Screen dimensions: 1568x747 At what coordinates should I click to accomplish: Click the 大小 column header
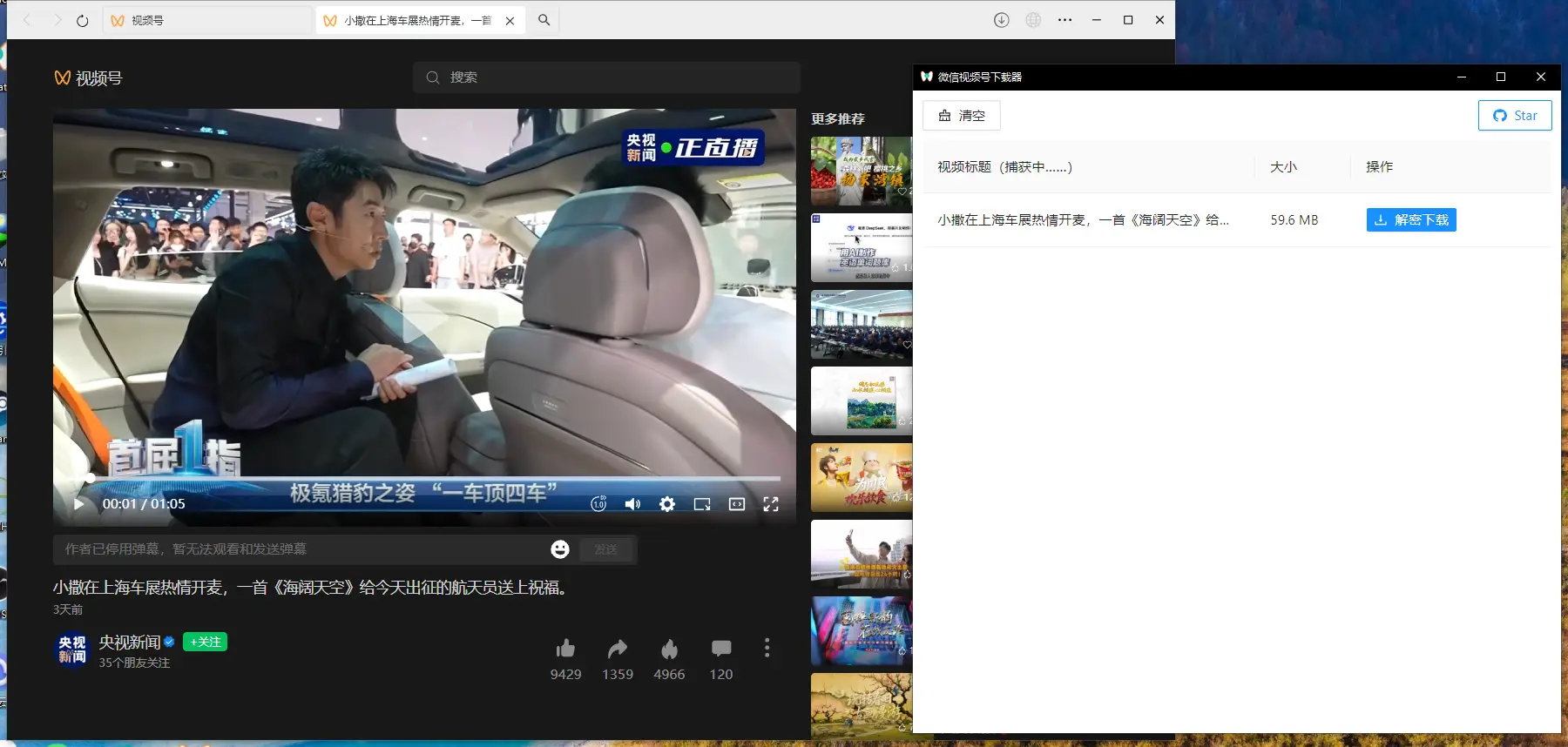(x=1283, y=166)
